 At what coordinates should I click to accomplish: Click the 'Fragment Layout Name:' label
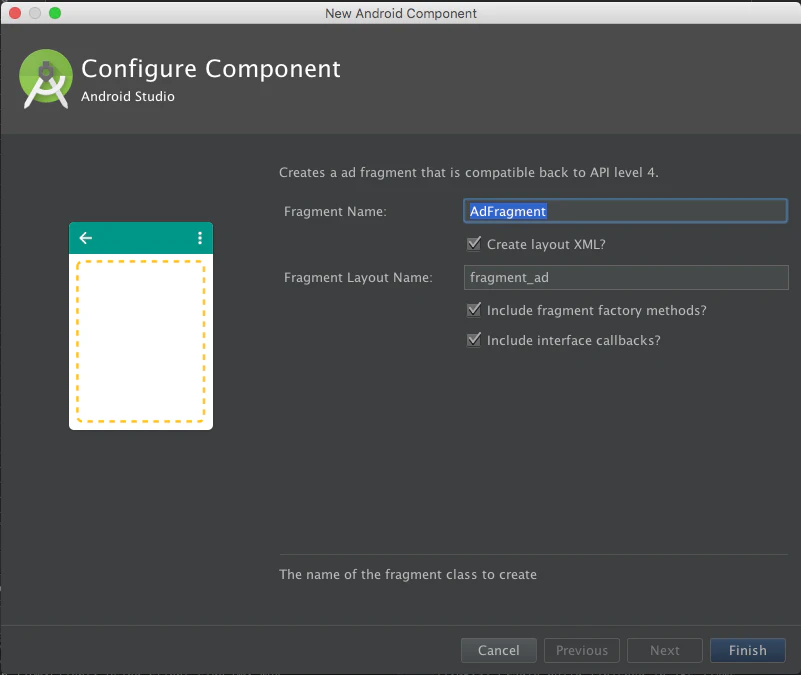click(358, 277)
